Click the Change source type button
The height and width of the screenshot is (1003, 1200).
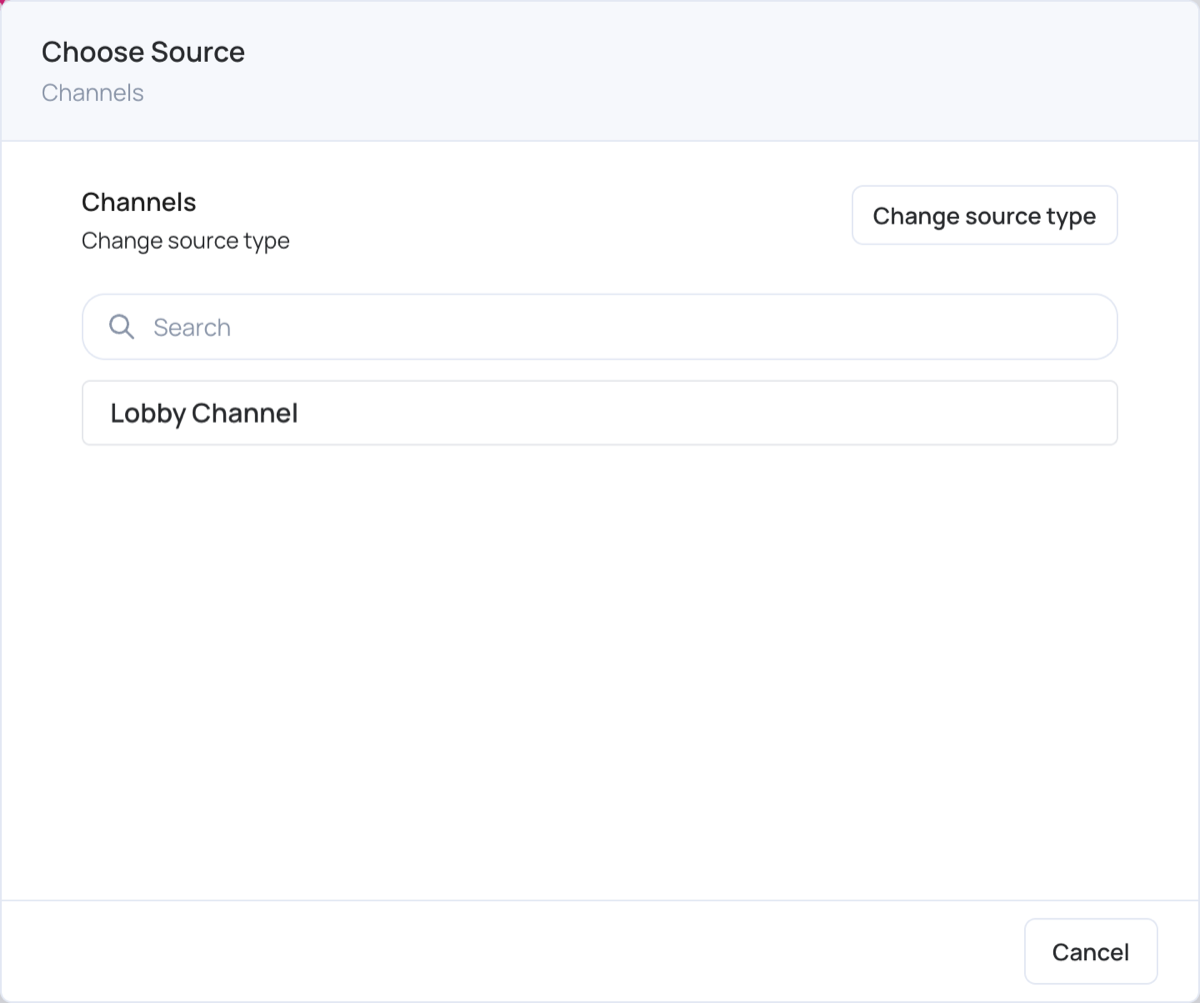(x=984, y=215)
